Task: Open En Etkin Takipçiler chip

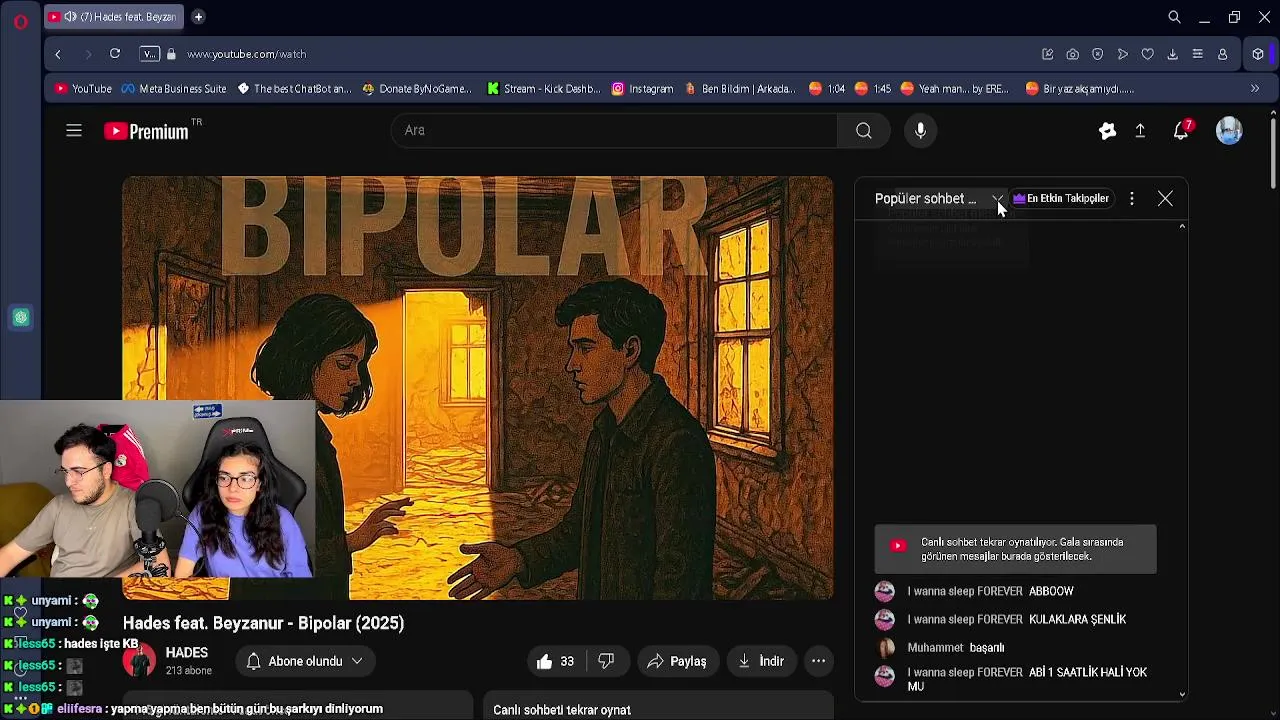Action: (1061, 198)
